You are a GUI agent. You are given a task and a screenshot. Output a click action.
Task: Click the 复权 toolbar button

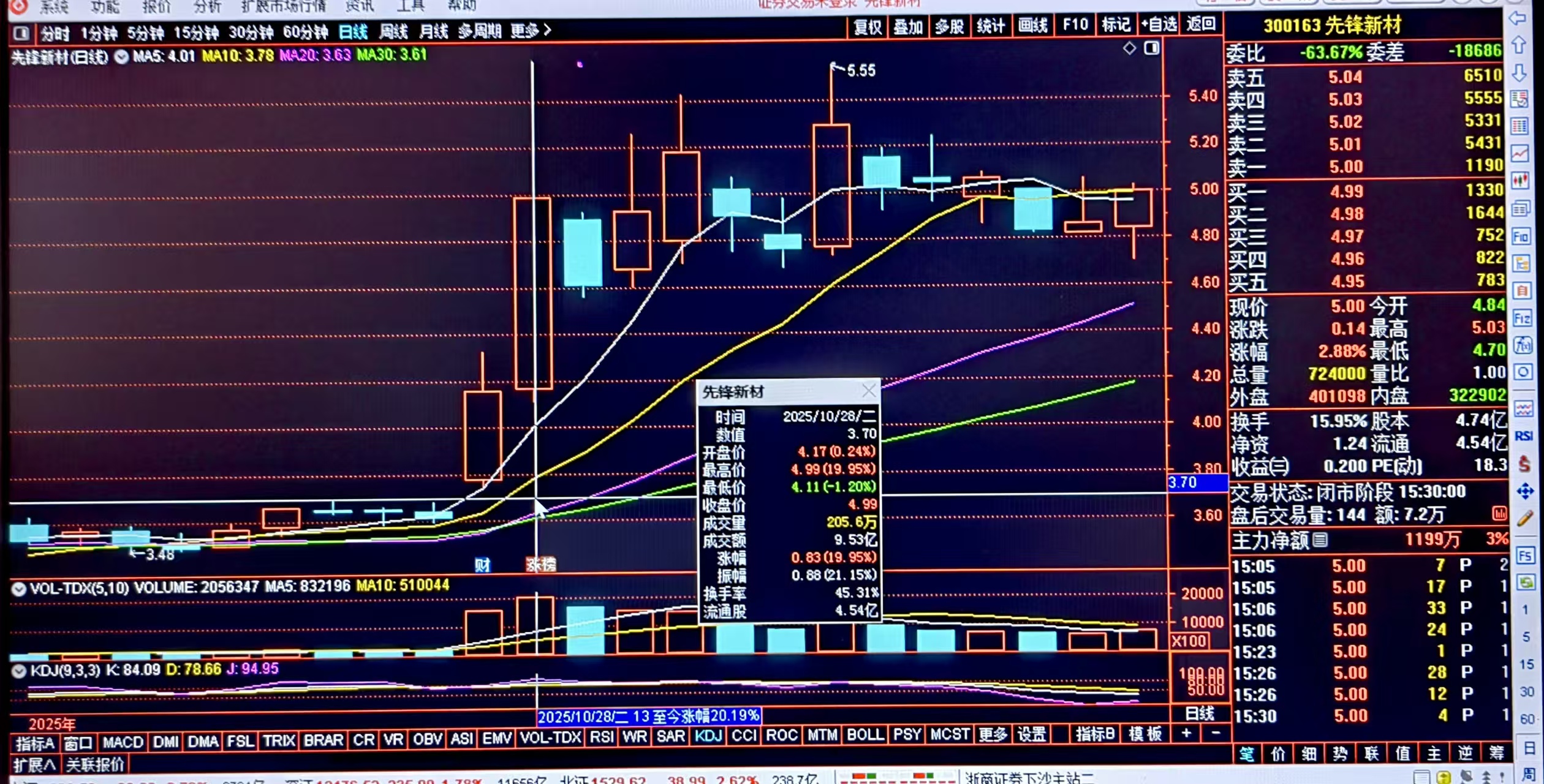(867, 26)
